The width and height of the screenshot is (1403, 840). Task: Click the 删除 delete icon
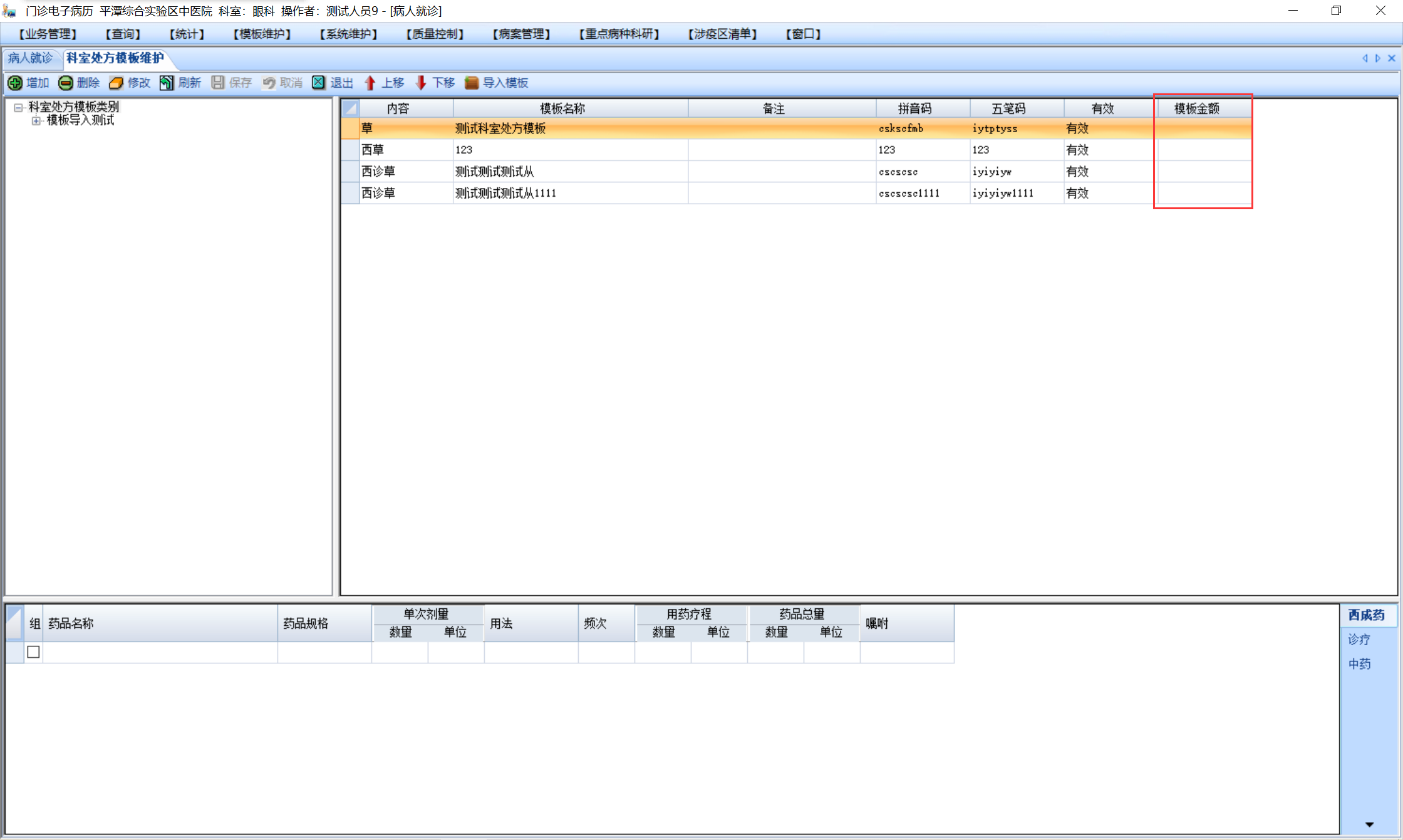[x=66, y=83]
